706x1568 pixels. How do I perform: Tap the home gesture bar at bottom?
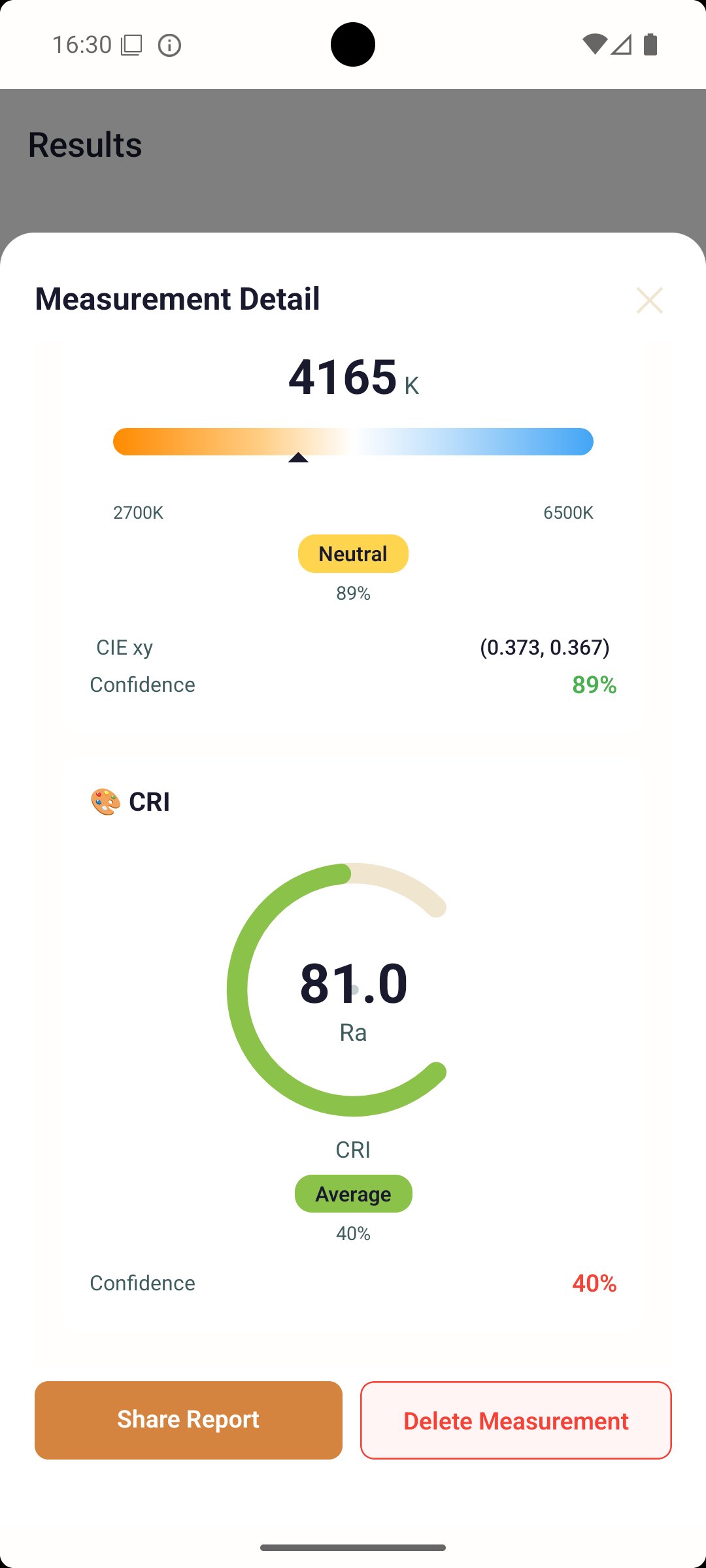pos(353,1547)
